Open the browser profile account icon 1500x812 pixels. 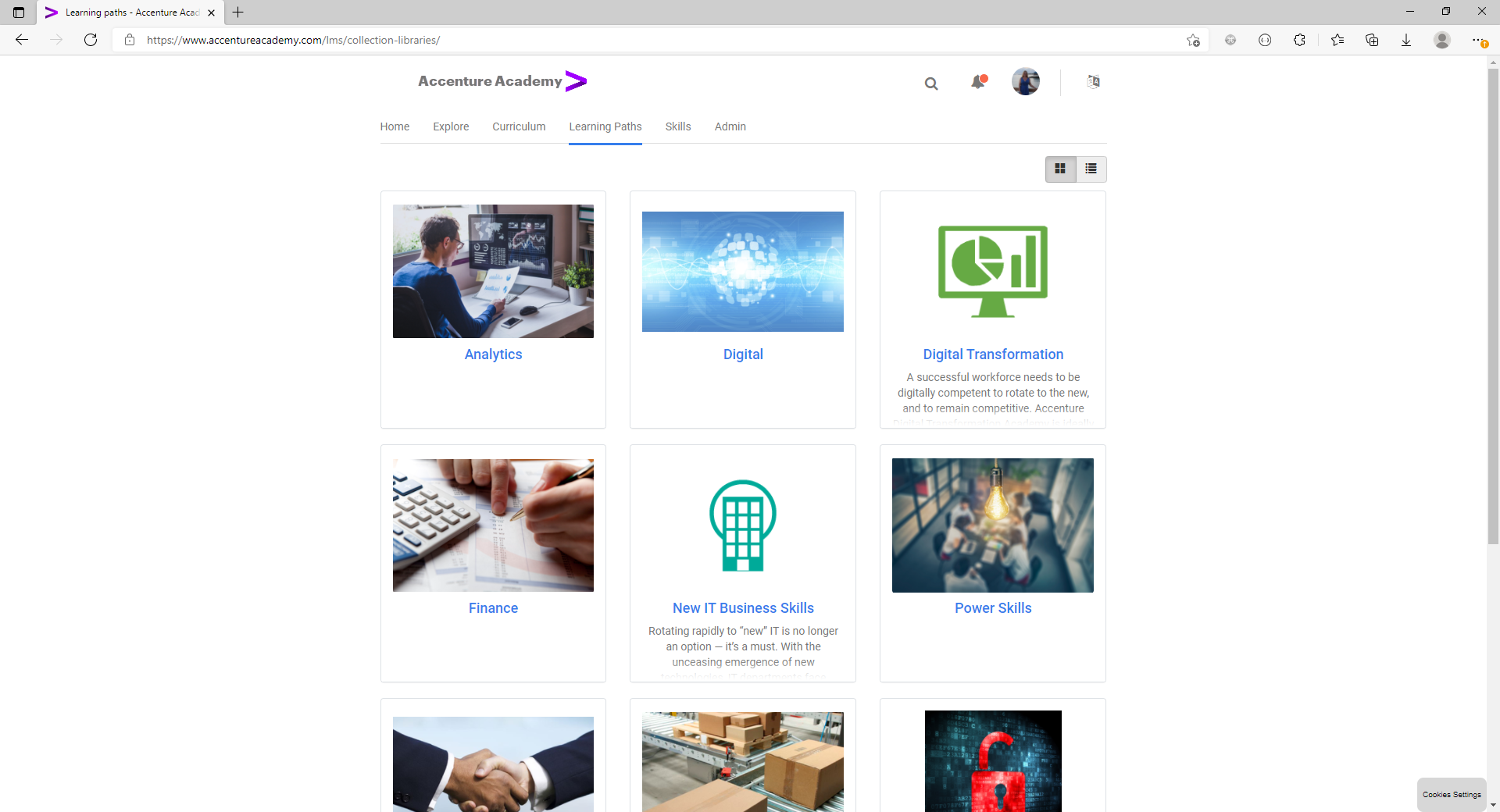tap(1442, 40)
